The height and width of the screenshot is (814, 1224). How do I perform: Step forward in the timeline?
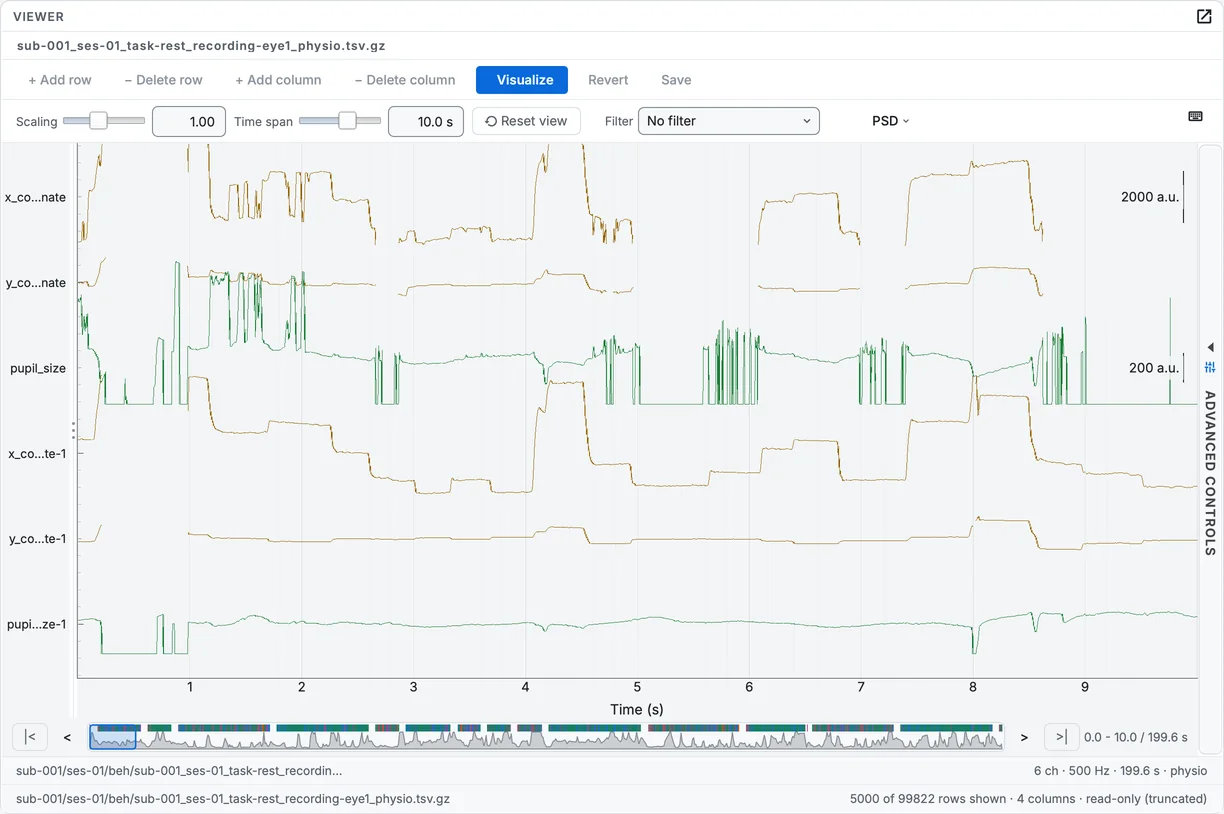pos(1024,737)
